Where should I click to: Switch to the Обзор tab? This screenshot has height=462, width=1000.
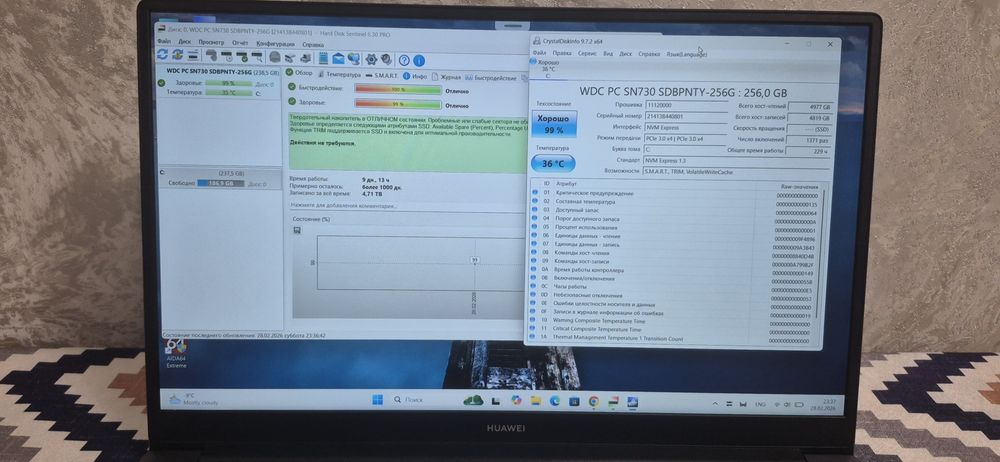point(299,73)
